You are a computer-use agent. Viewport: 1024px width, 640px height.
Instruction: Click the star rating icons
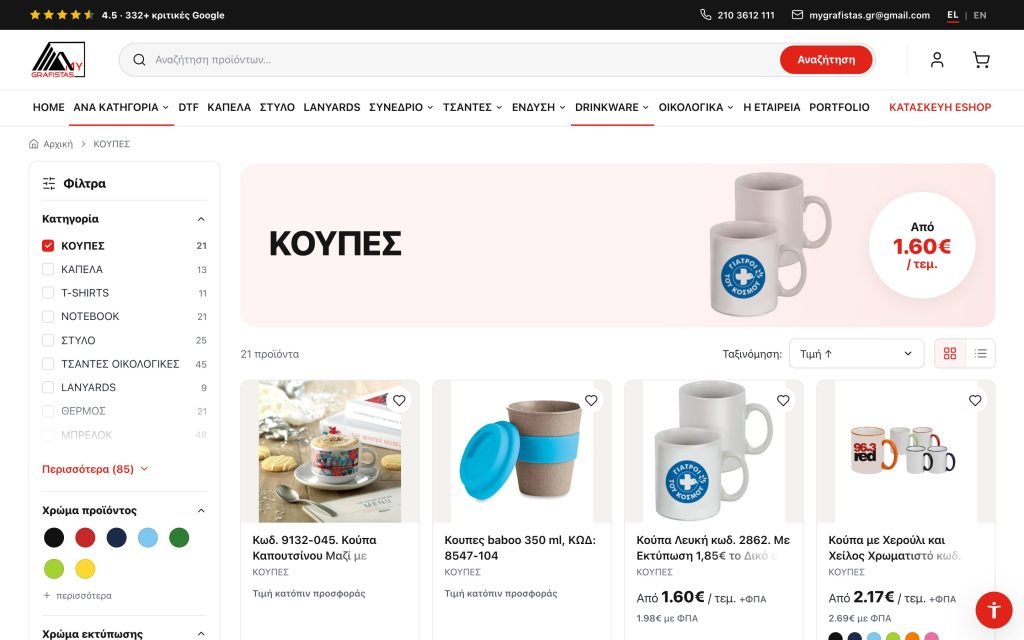[x=61, y=14]
